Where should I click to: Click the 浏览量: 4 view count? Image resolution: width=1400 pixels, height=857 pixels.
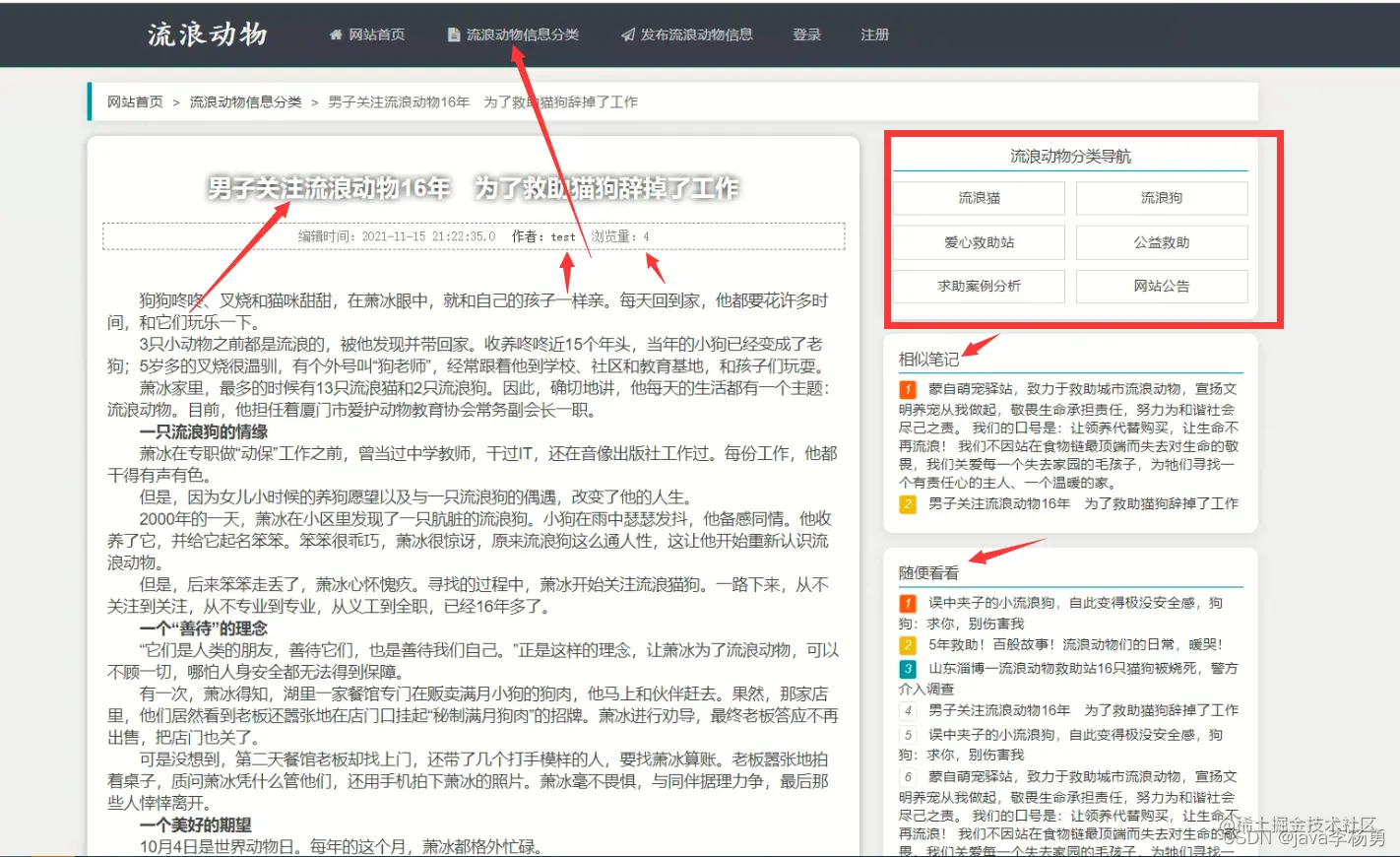(x=620, y=236)
